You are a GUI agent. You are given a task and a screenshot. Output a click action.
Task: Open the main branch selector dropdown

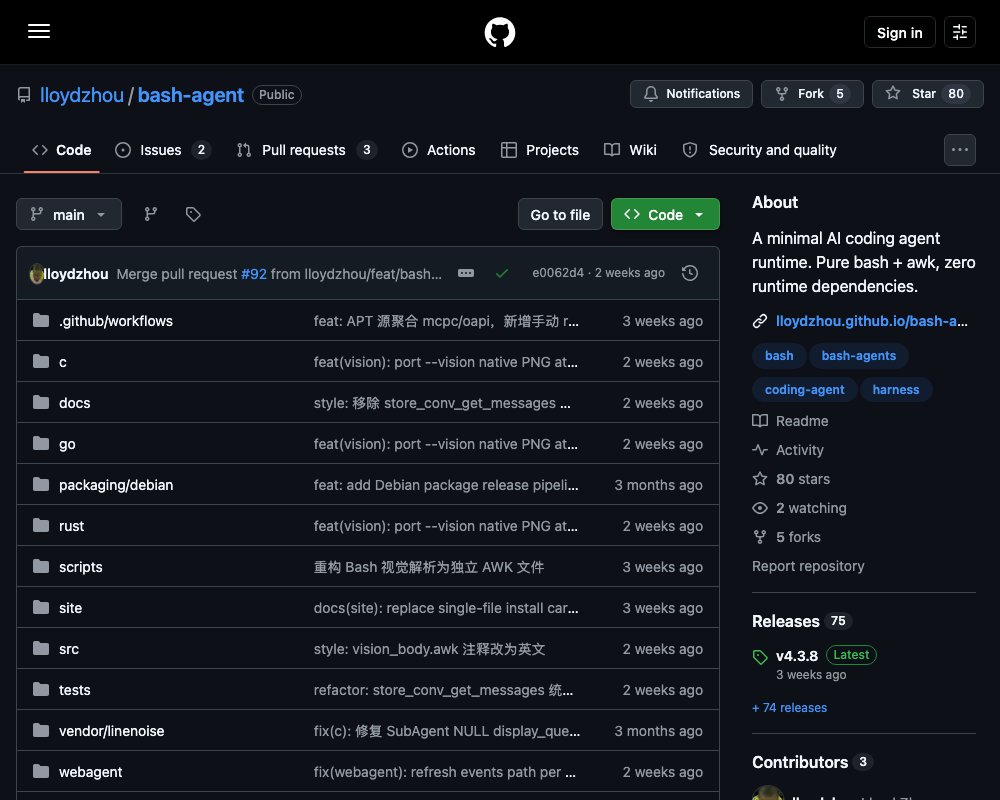69,214
